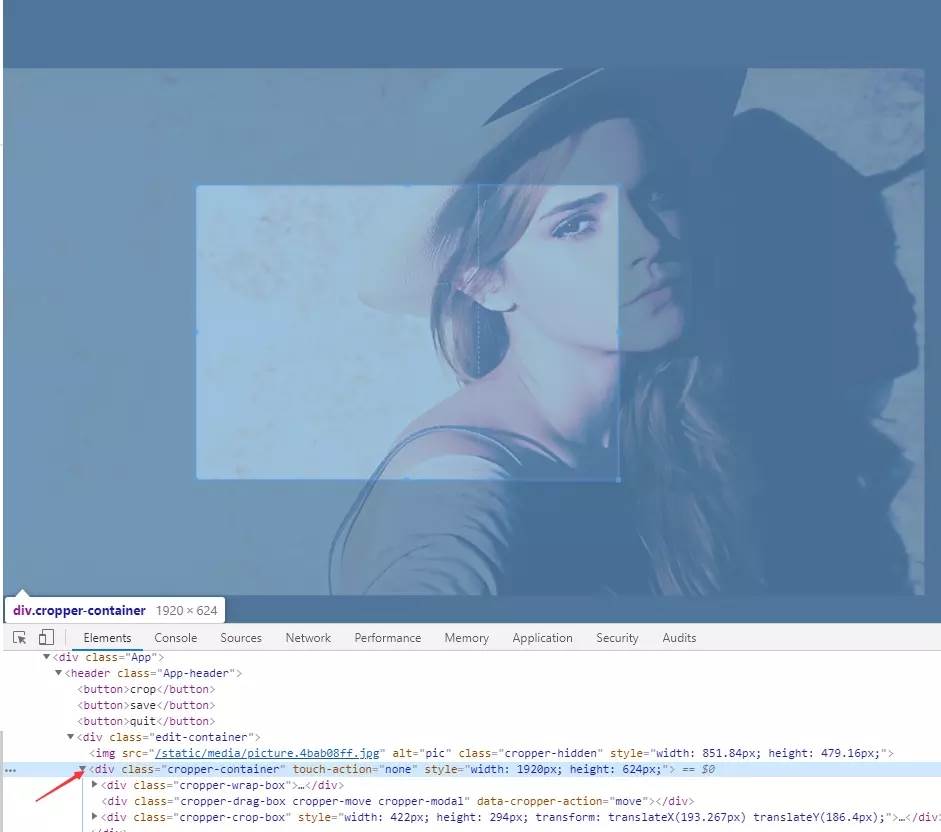Switch to the Console tab

point(175,638)
